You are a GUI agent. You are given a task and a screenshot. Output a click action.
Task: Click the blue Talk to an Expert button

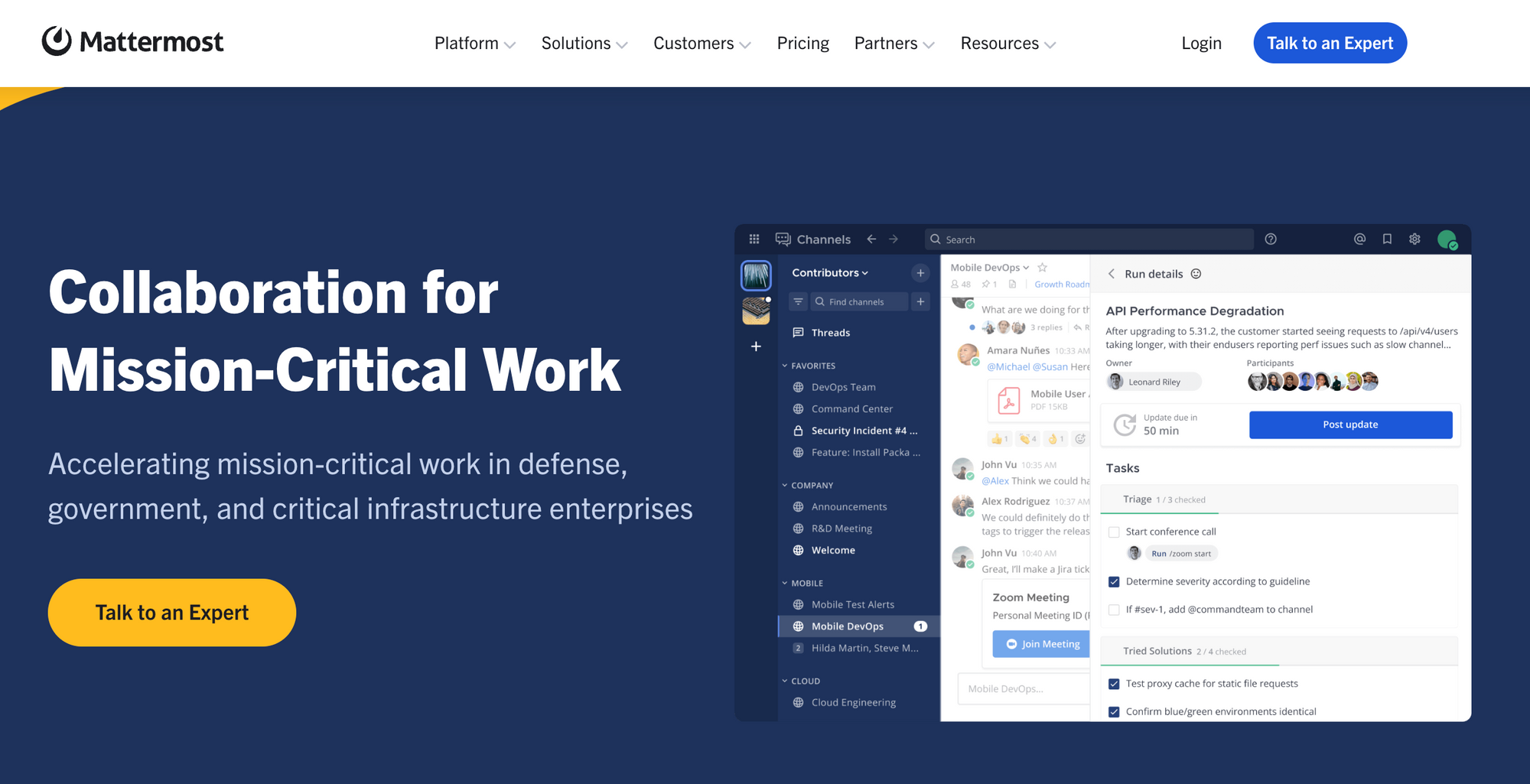[x=1330, y=43]
